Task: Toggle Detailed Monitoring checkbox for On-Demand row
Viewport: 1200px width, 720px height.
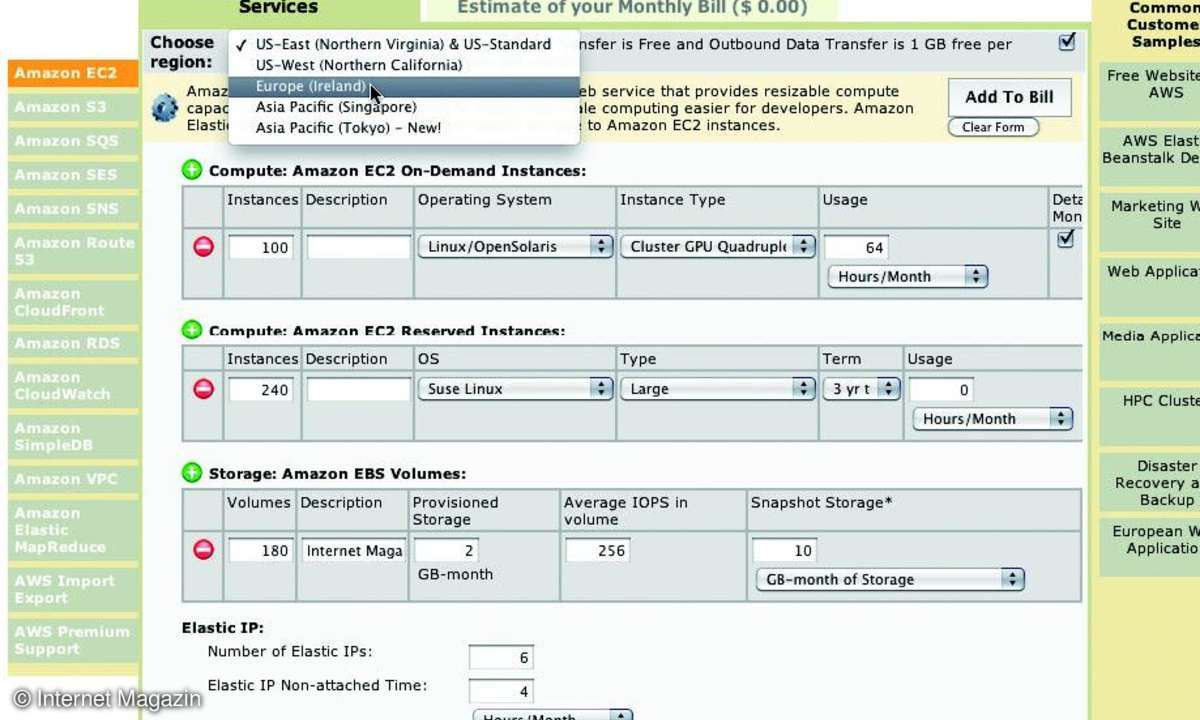Action: 1066,239
